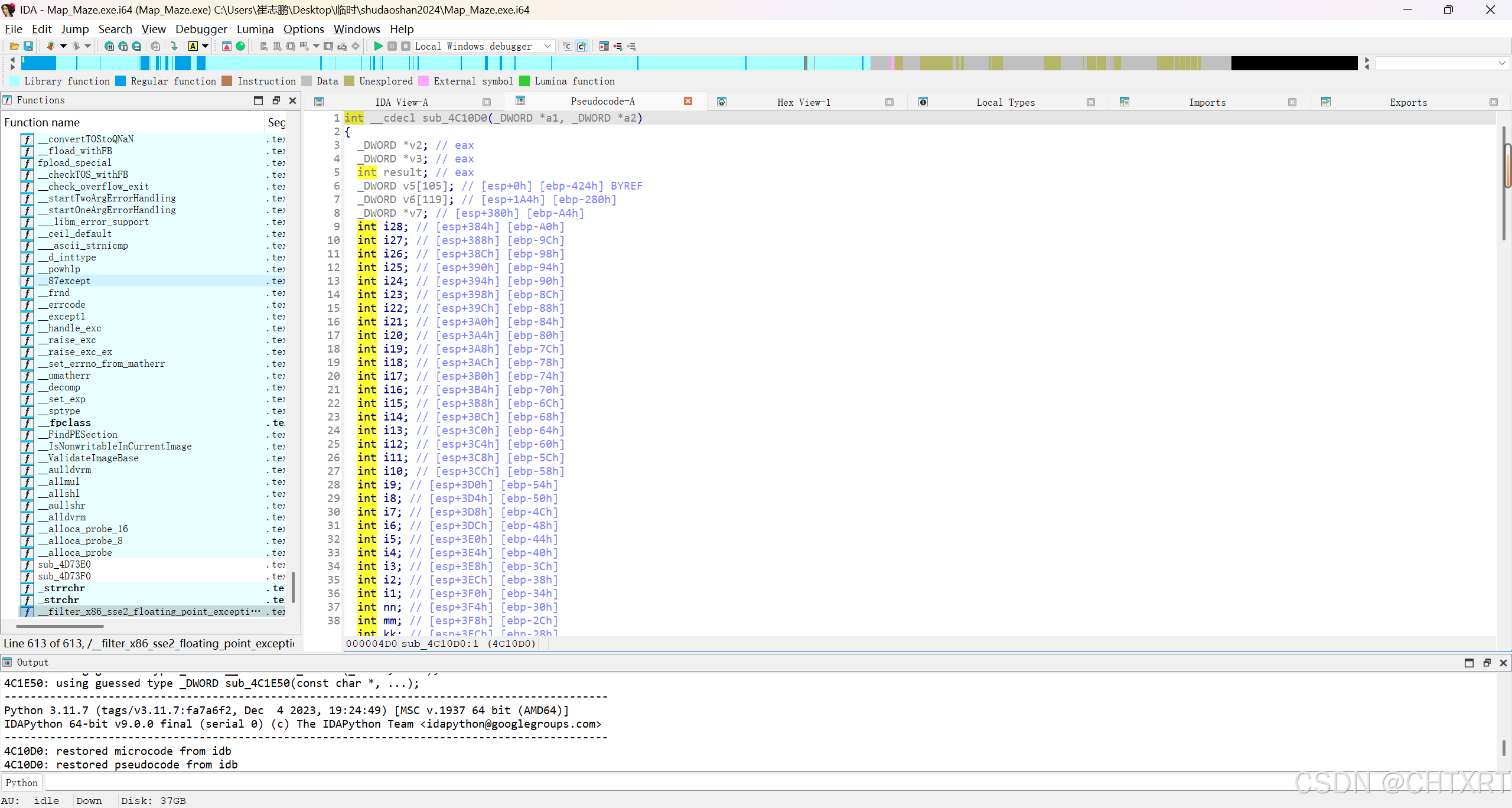Open the File menu
Screen dimensions: 1512x808
point(14,29)
